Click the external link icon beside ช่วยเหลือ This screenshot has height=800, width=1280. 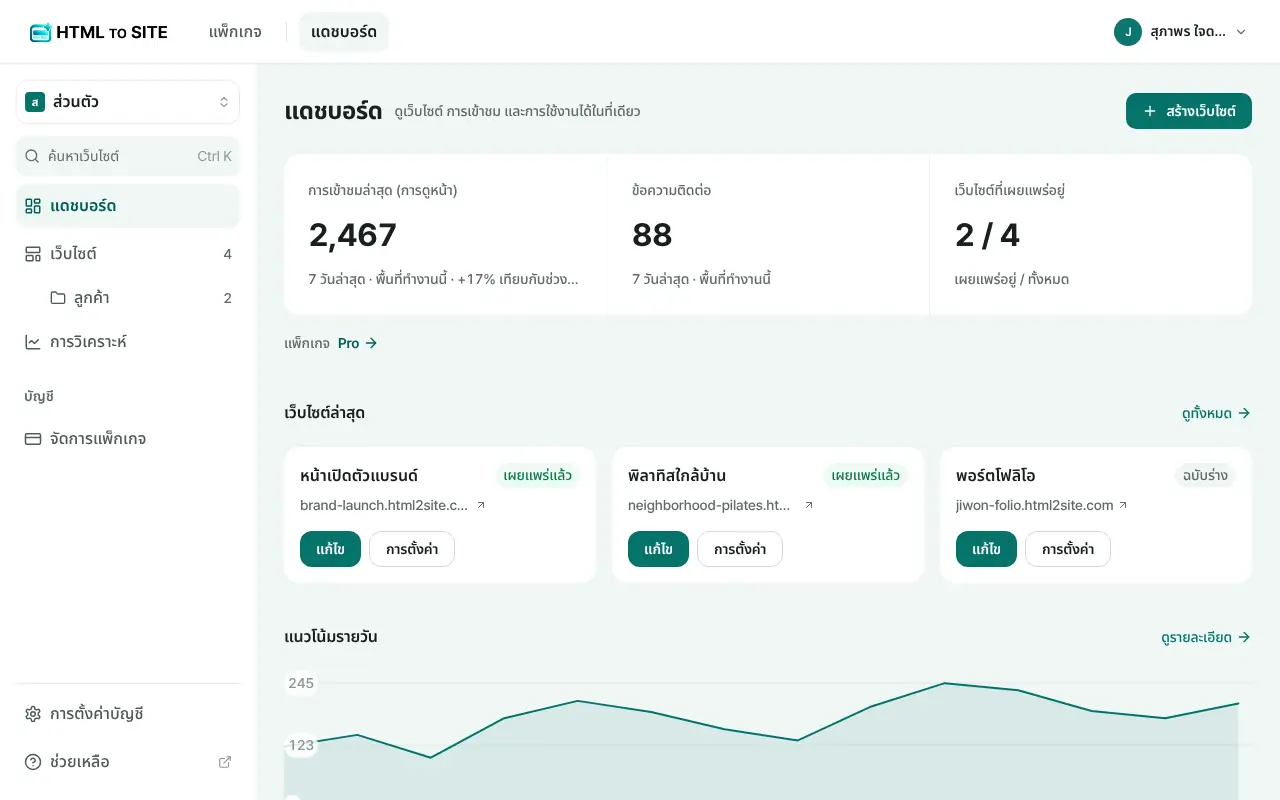tap(225, 762)
